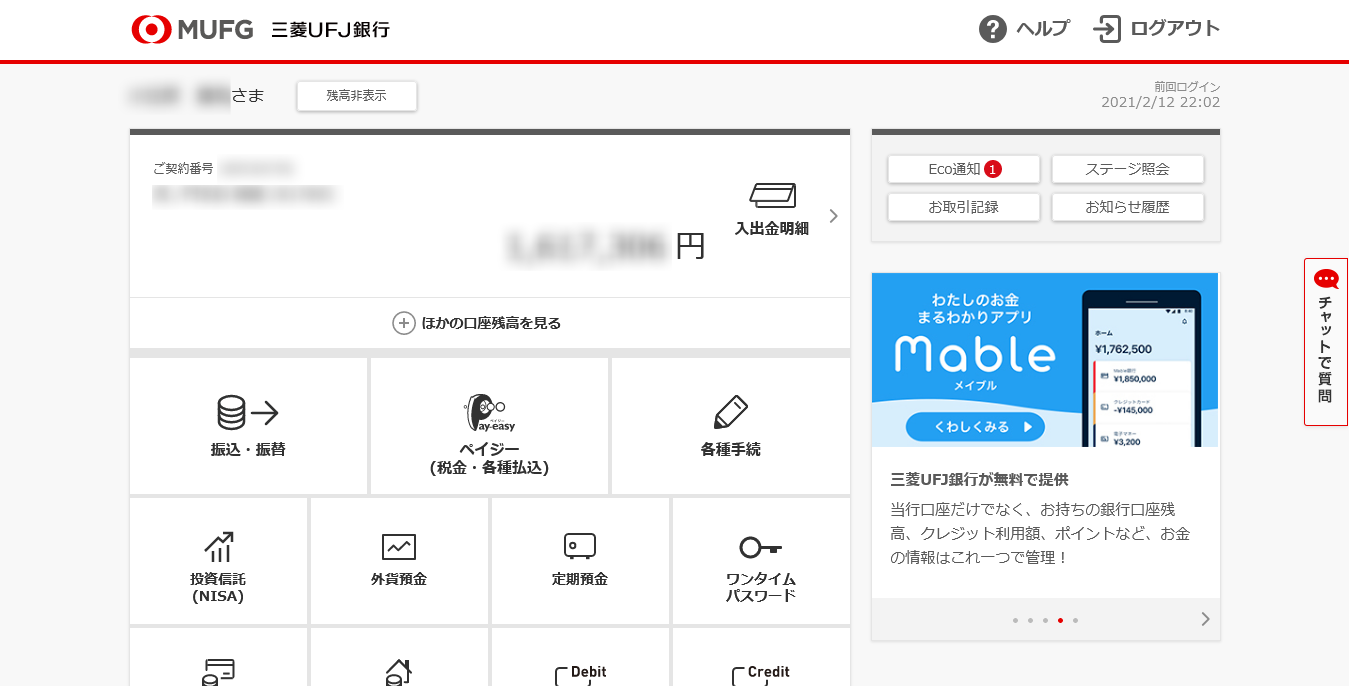Click the logout door arrow icon
Image resolution: width=1366 pixels, height=686 pixels.
click(x=1107, y=29)
